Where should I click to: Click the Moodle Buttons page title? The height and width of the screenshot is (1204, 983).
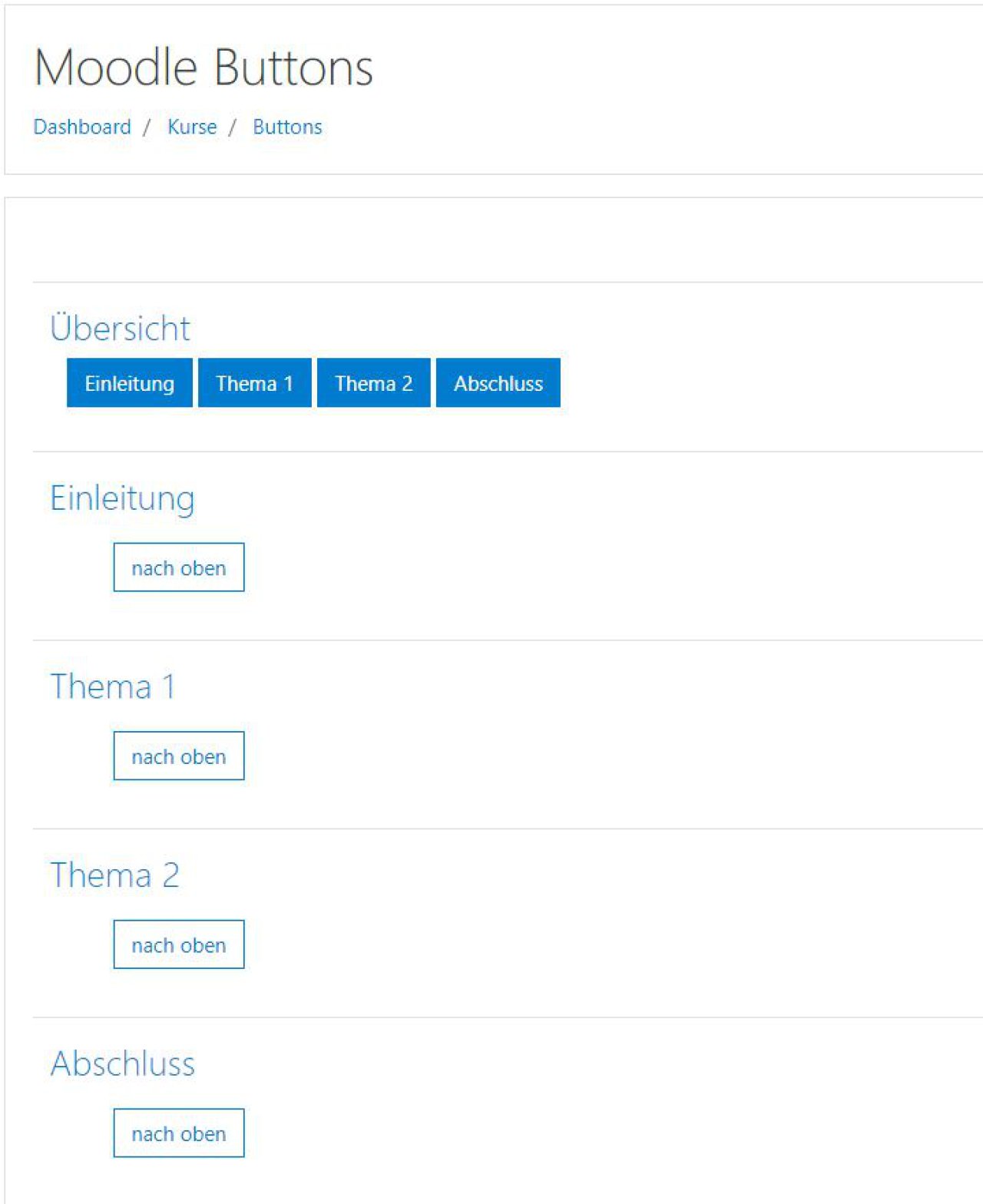204,68
